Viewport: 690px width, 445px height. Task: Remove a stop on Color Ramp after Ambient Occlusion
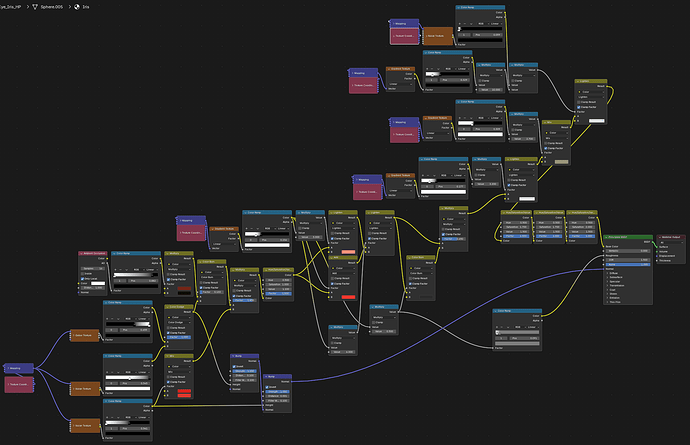click(121, 270)
